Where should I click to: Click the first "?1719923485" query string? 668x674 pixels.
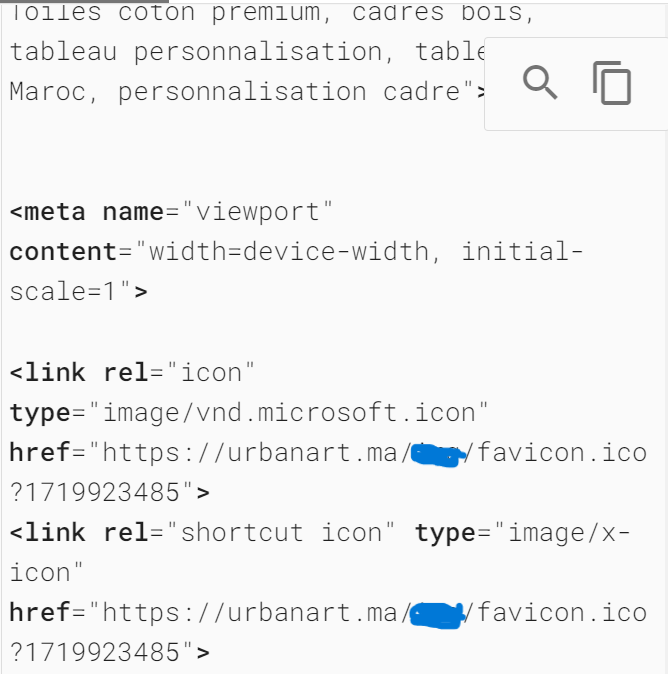[x=100, y=492]
